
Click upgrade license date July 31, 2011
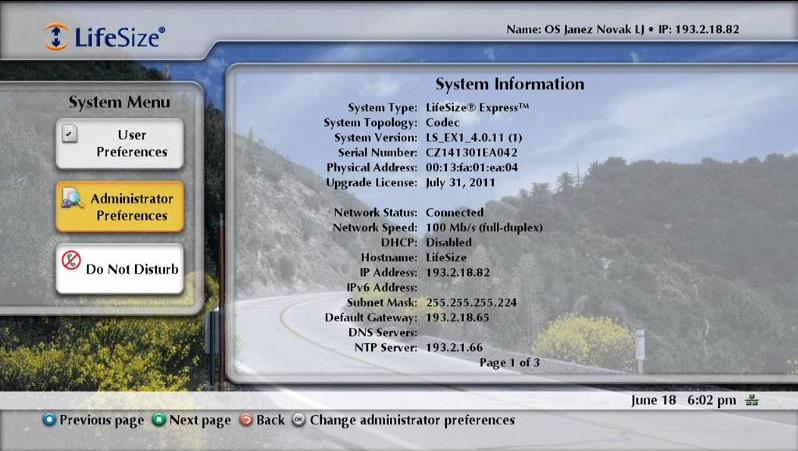460,183
